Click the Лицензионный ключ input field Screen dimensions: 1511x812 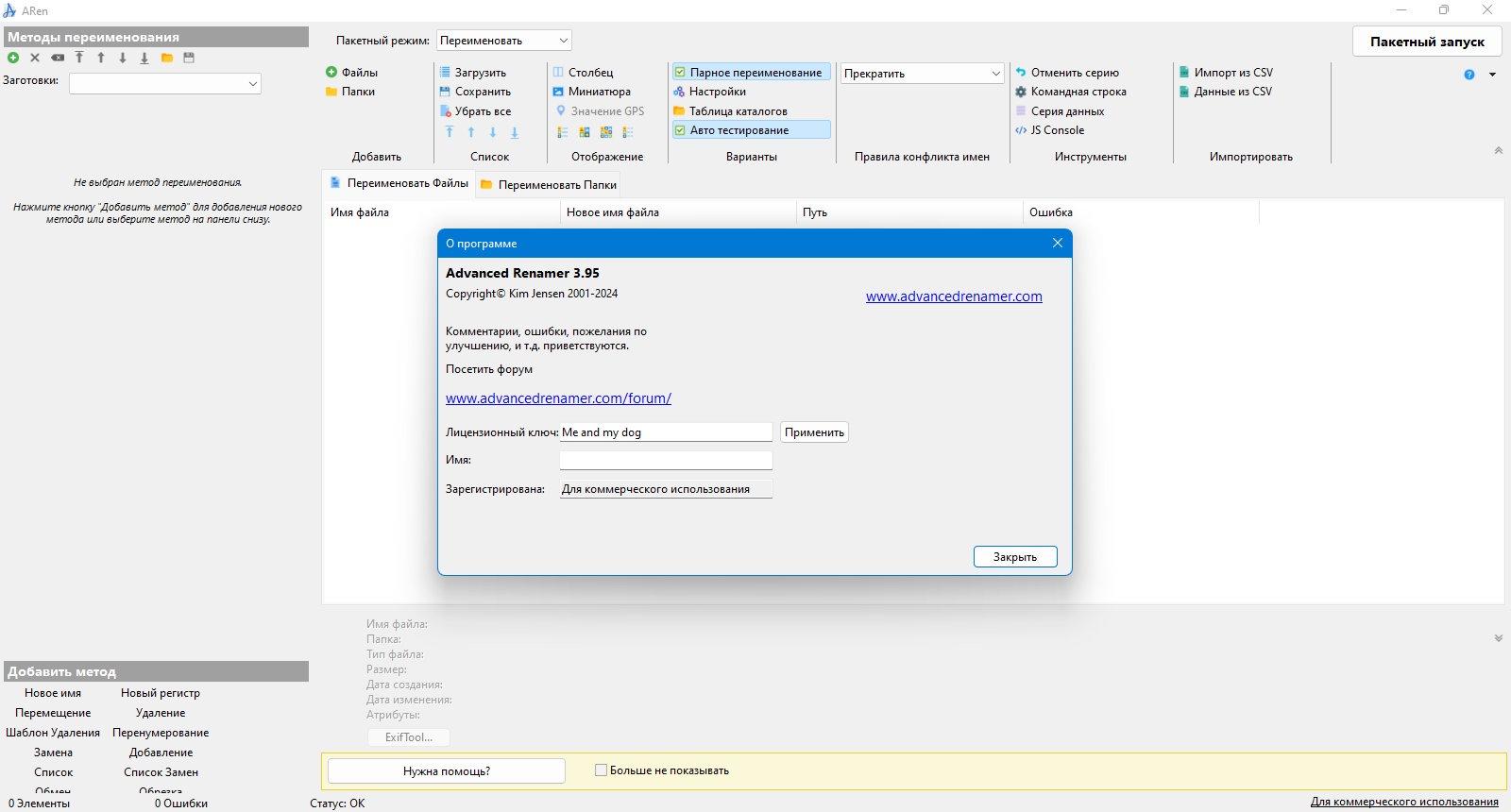click(x=666, y=431)
